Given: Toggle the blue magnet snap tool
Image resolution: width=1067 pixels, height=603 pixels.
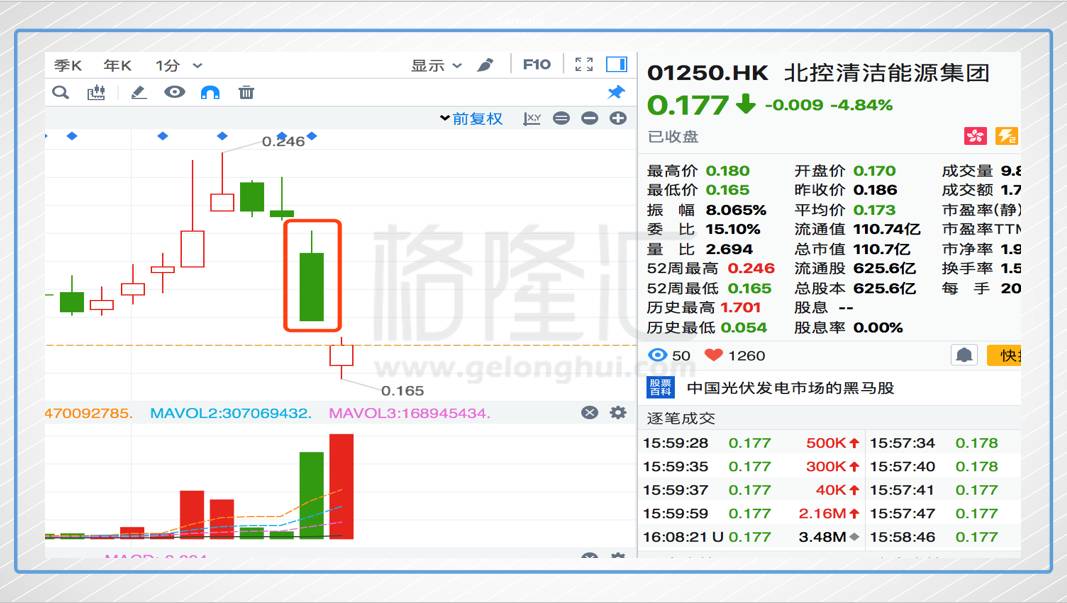Looking at the screenshot, I should tap(210, 92).
